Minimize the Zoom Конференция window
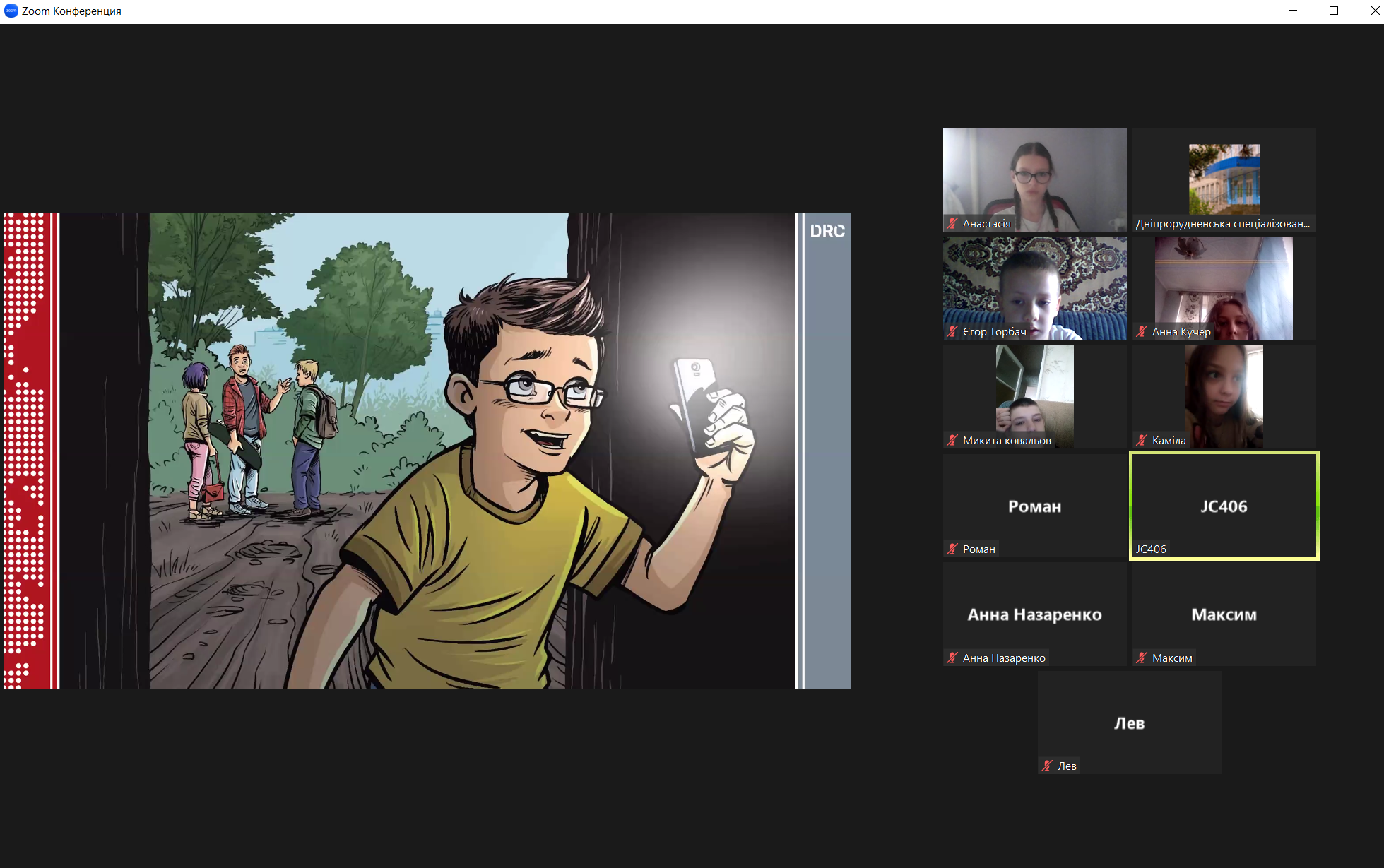 coord(1293,11)
